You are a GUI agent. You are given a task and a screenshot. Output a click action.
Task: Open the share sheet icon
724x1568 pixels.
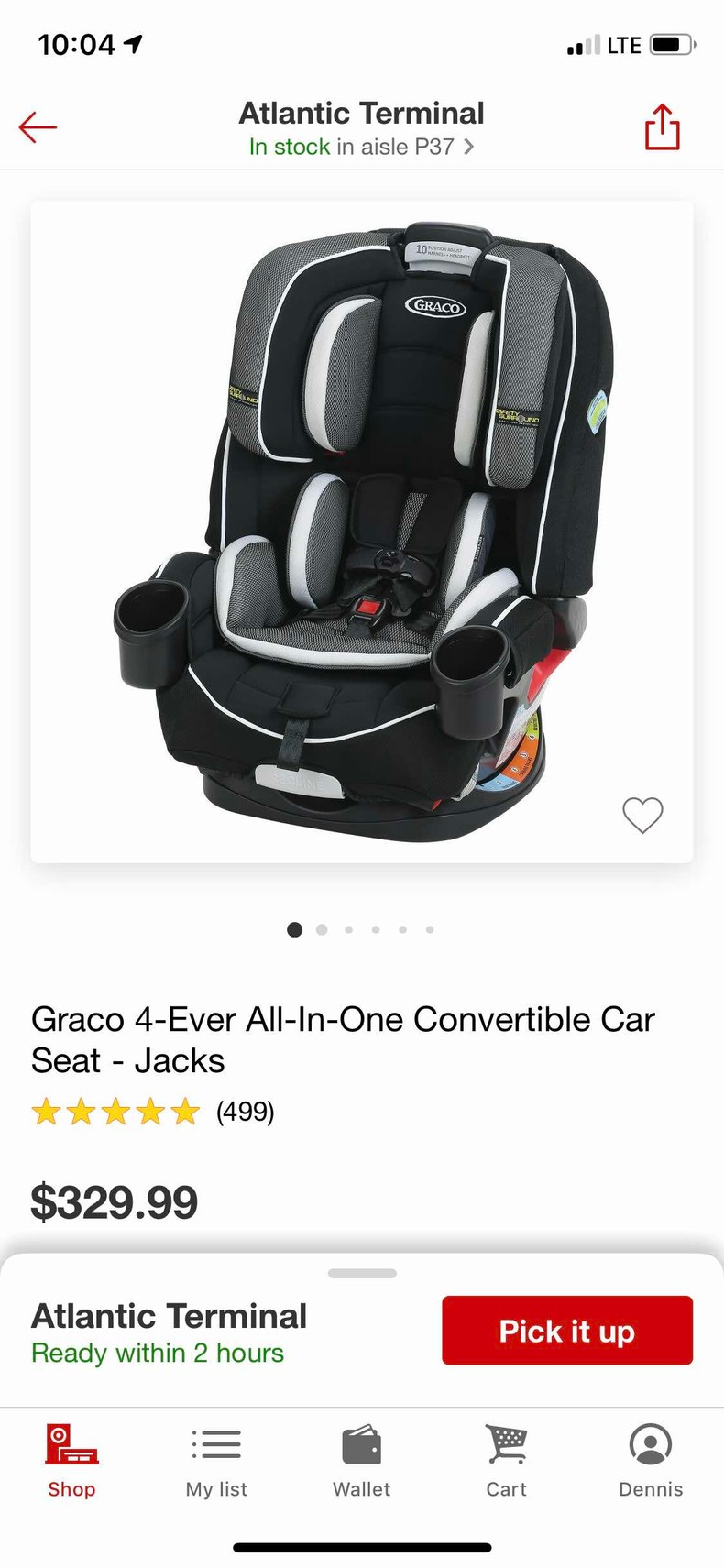click(662, 126)
